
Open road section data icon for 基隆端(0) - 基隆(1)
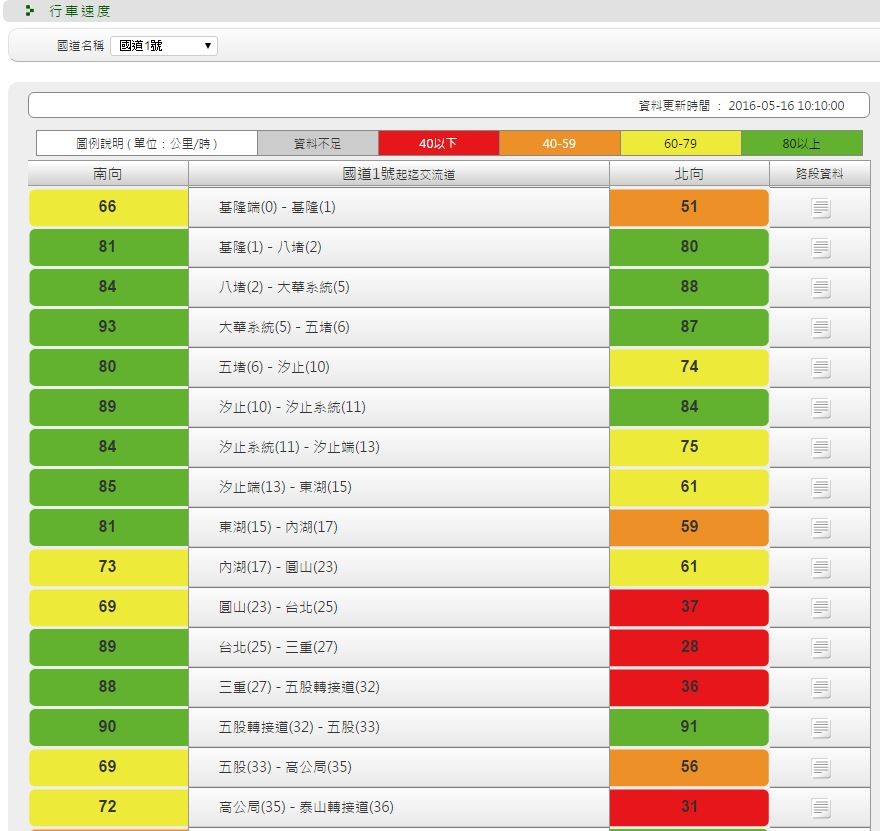pos(820,208)
